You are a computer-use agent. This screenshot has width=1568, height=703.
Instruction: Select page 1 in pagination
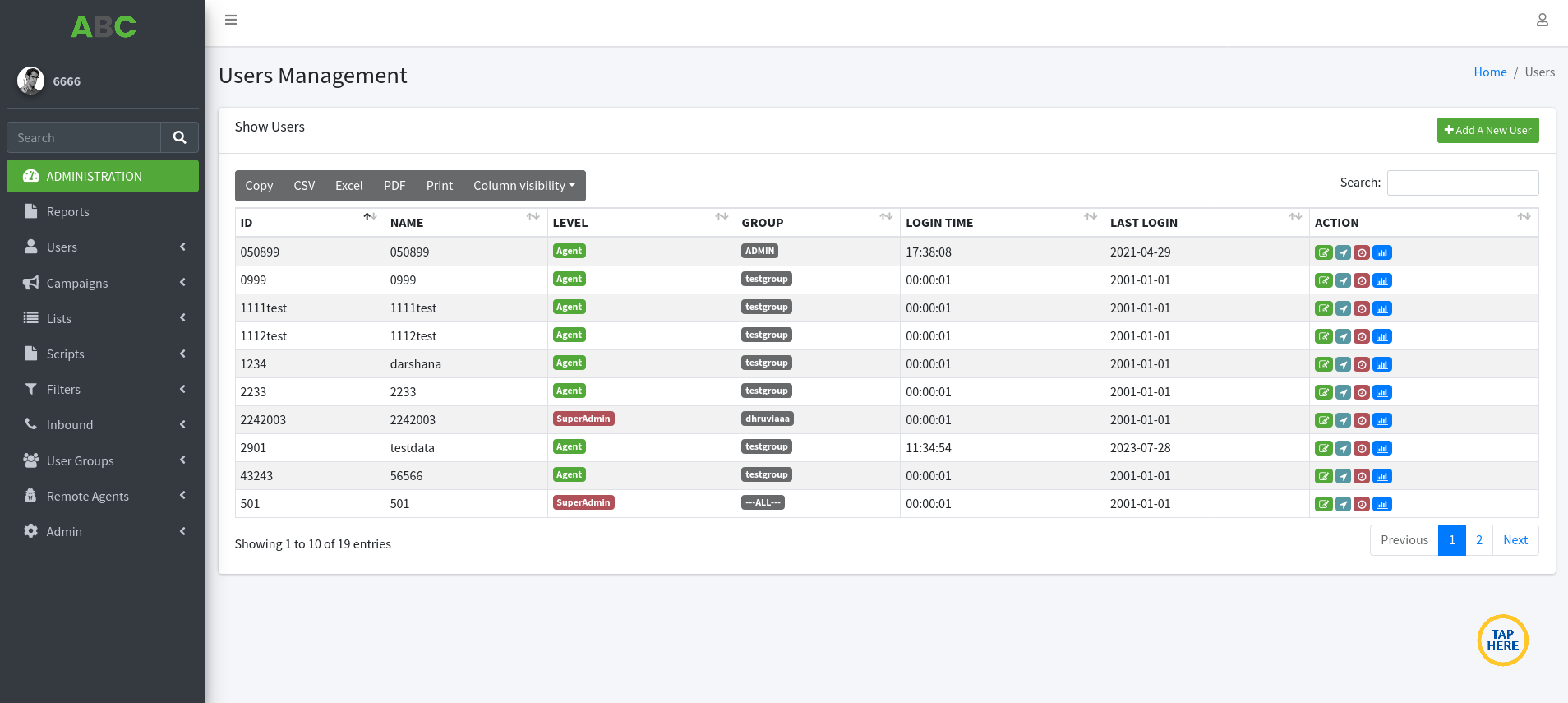tap(1452, 540)
